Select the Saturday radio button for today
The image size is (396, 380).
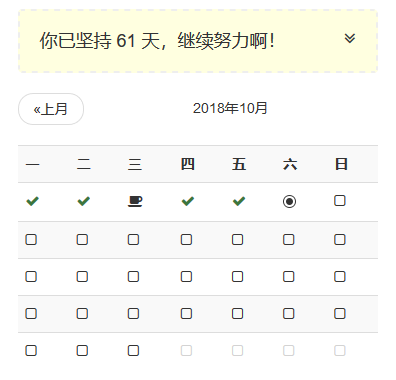pos(289,201)
